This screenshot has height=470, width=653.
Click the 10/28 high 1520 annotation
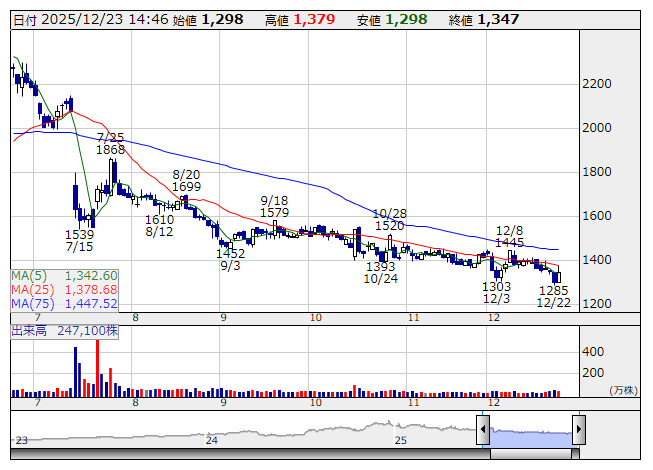tap(390, 220)
